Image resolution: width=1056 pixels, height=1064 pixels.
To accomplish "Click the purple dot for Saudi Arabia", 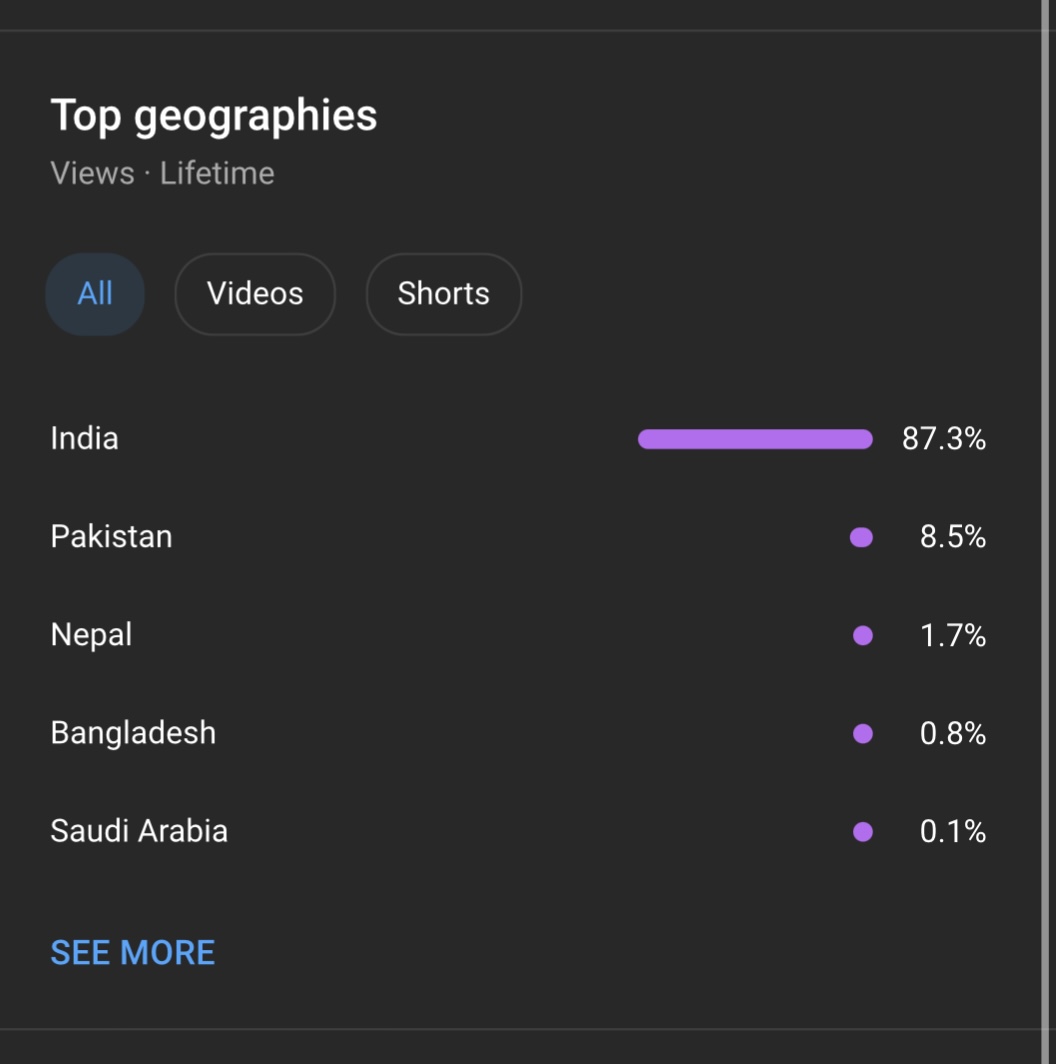I will [863, 832].
